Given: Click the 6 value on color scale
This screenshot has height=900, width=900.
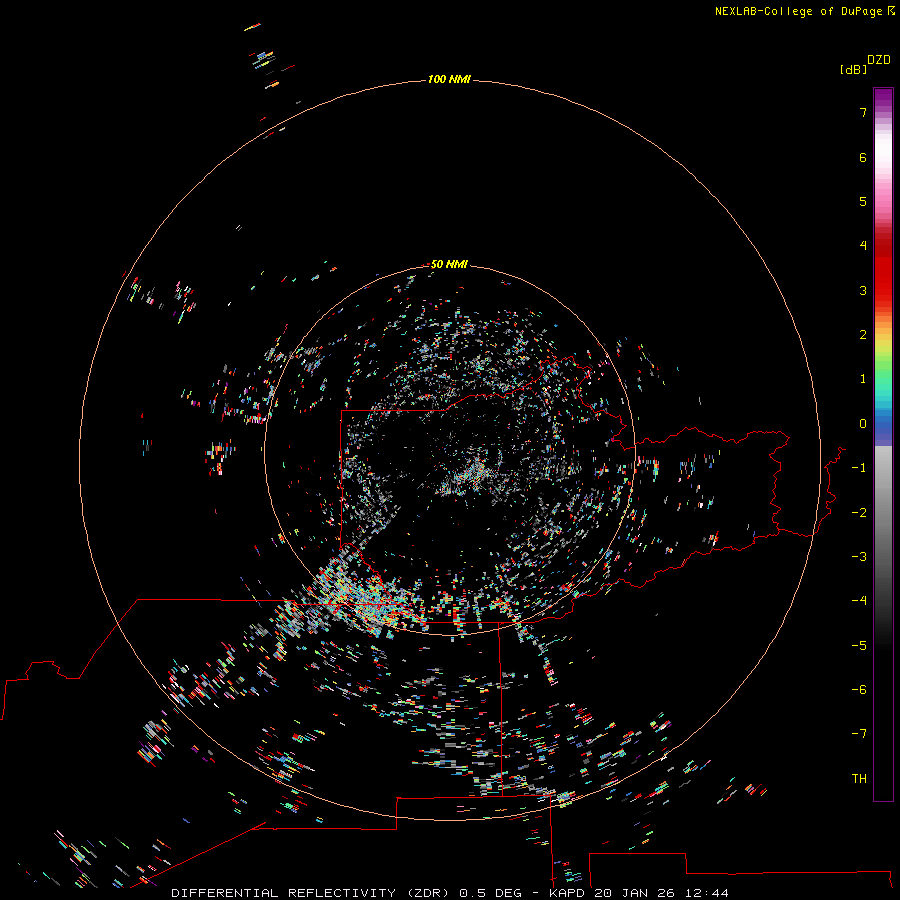Looking at the screenshot, I should (863, 157).
